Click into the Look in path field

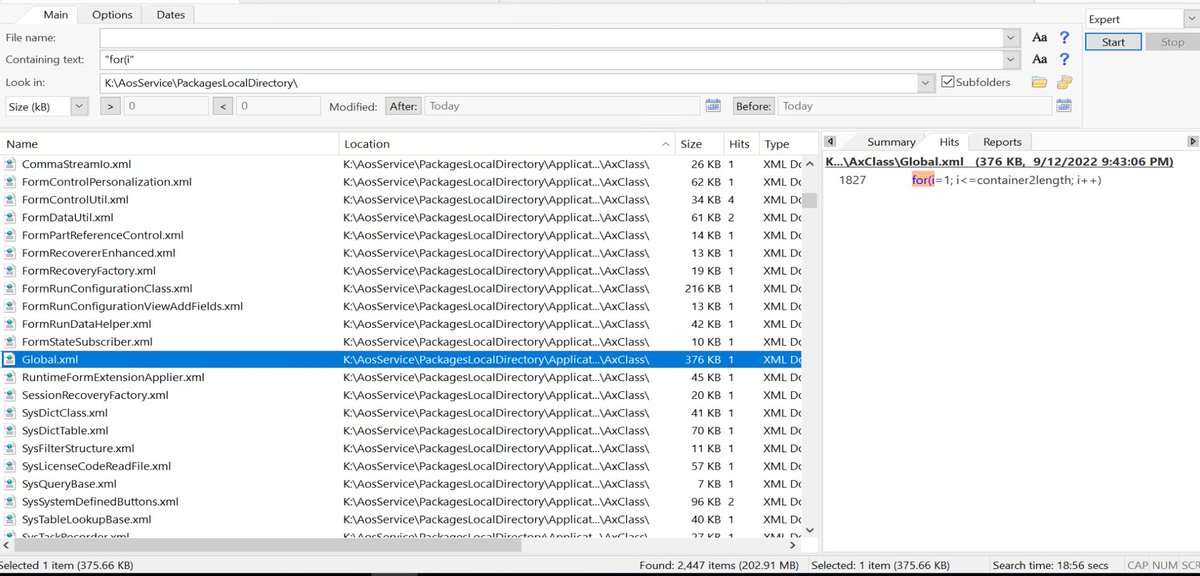510,83
